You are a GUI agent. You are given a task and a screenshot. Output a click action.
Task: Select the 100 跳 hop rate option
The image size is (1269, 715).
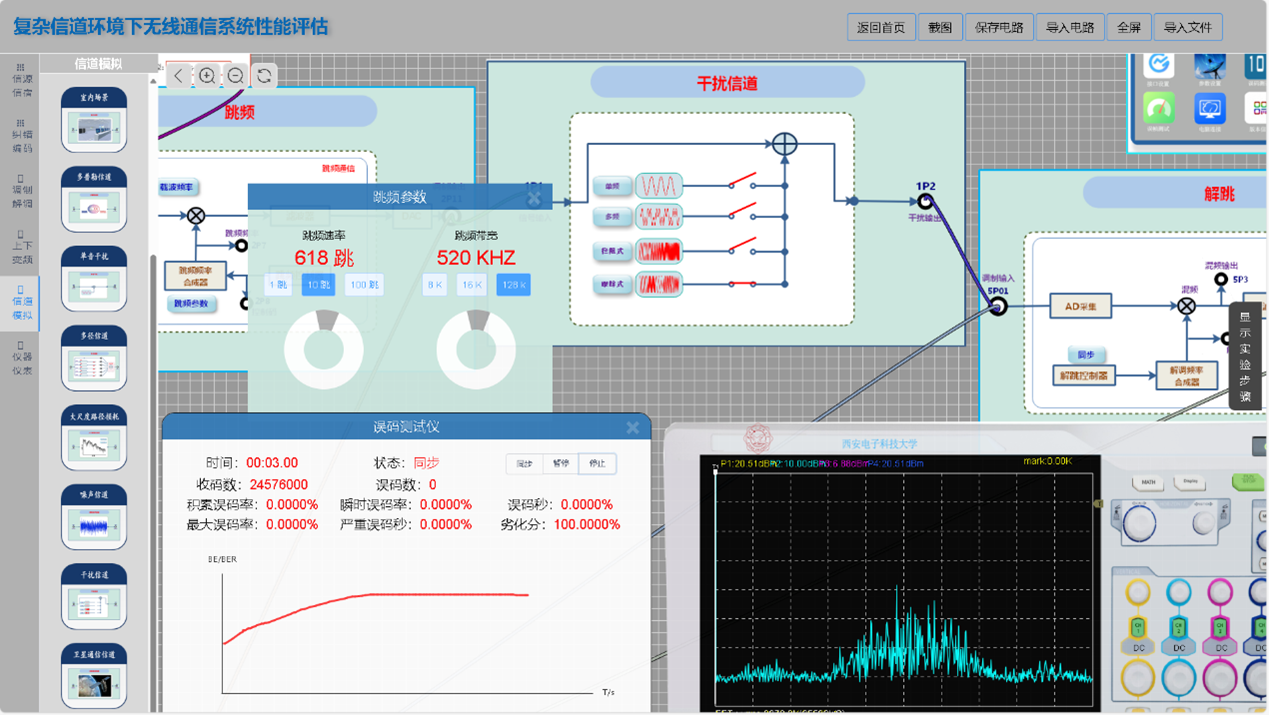(364, 285)
